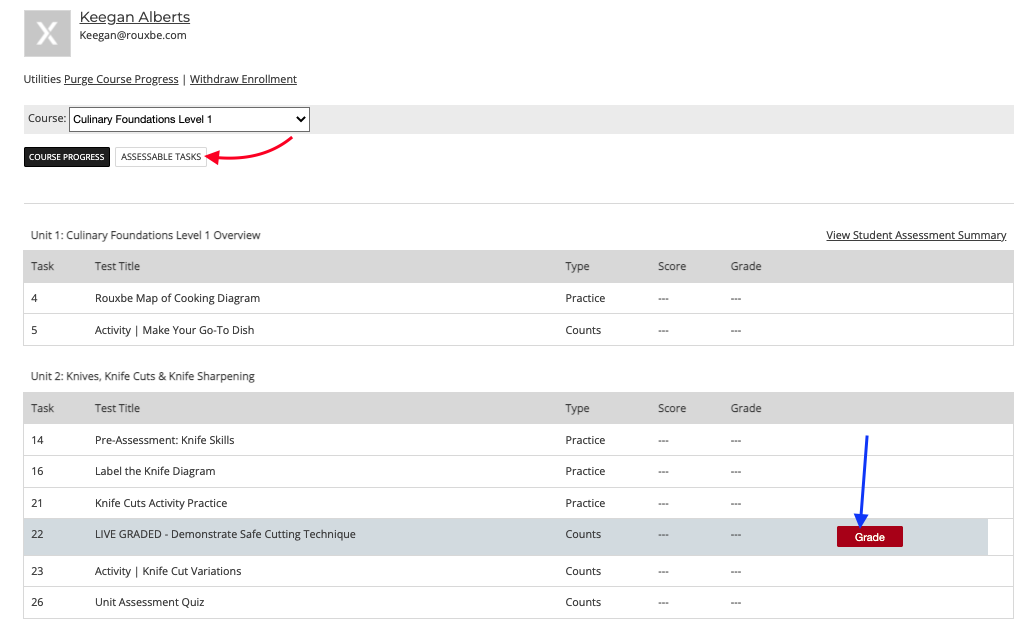The width and height of the screenshot is (1024, 632).
Task: Click task number 4 cell
Action: 34,298
